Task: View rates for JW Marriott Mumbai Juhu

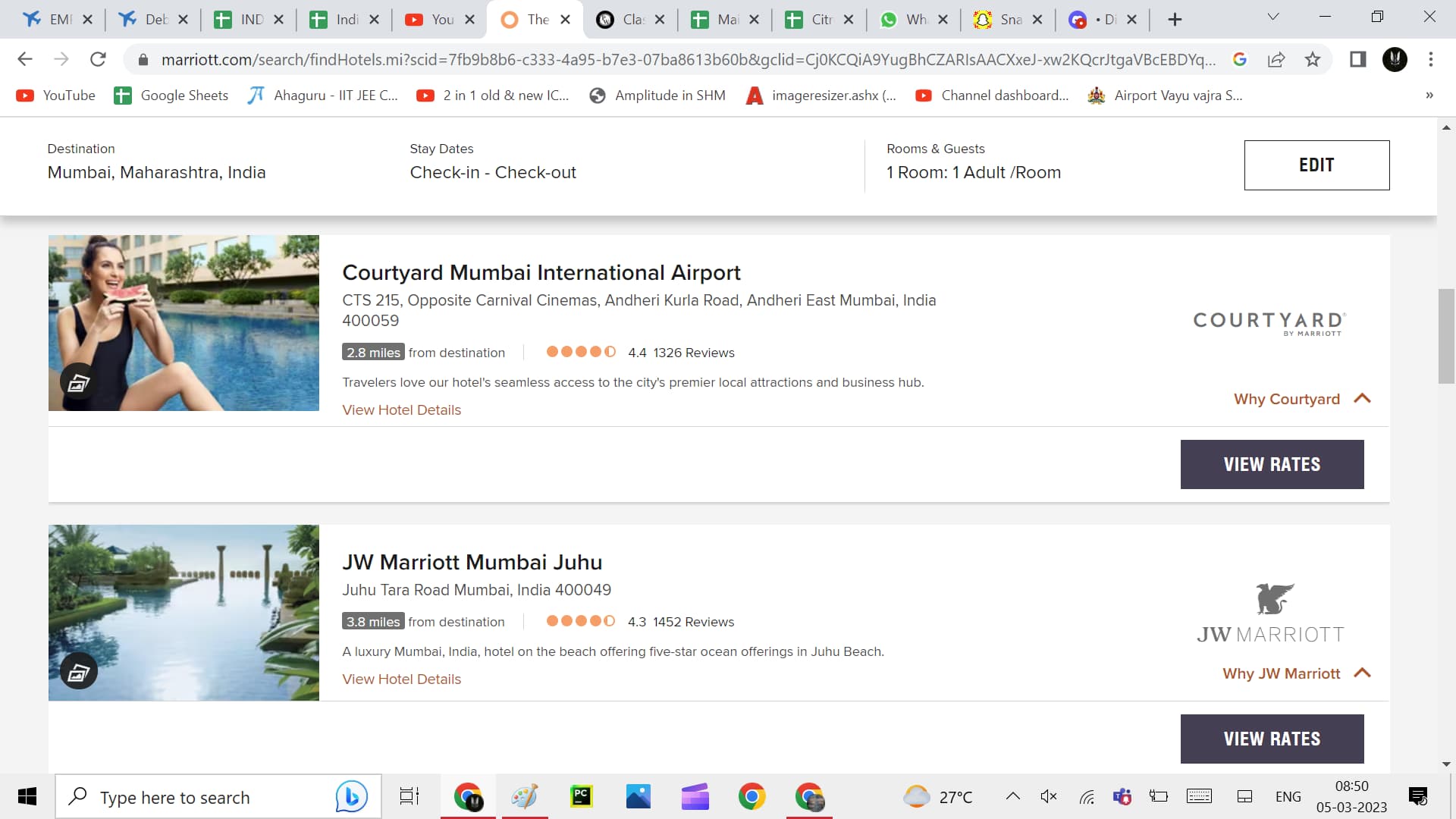Action: [1272, 739]
